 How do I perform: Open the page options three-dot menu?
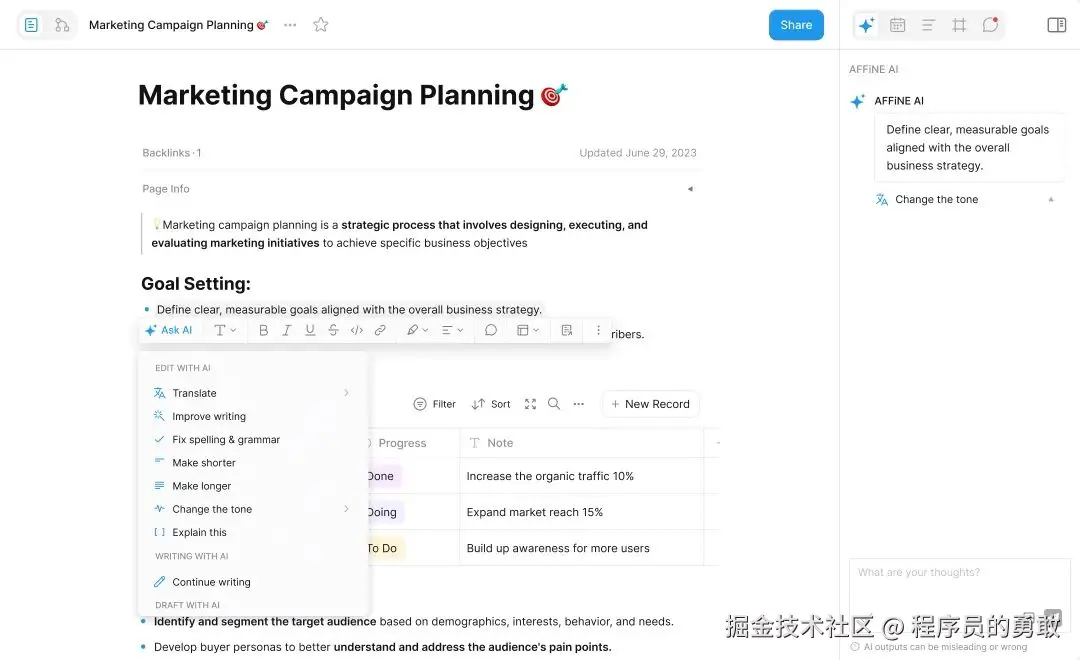pos(290,25)
